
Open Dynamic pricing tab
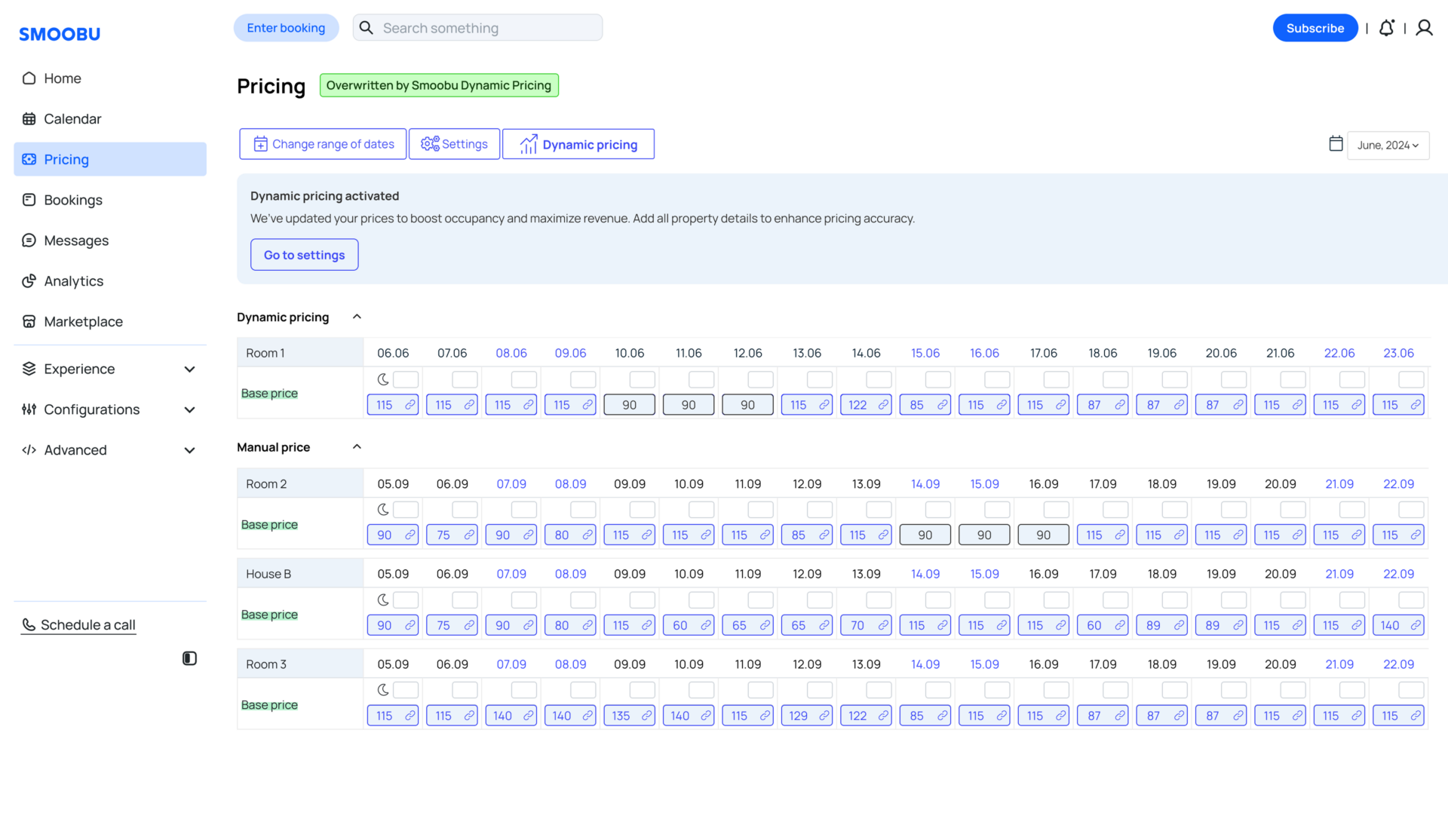(x=578, y=144)
